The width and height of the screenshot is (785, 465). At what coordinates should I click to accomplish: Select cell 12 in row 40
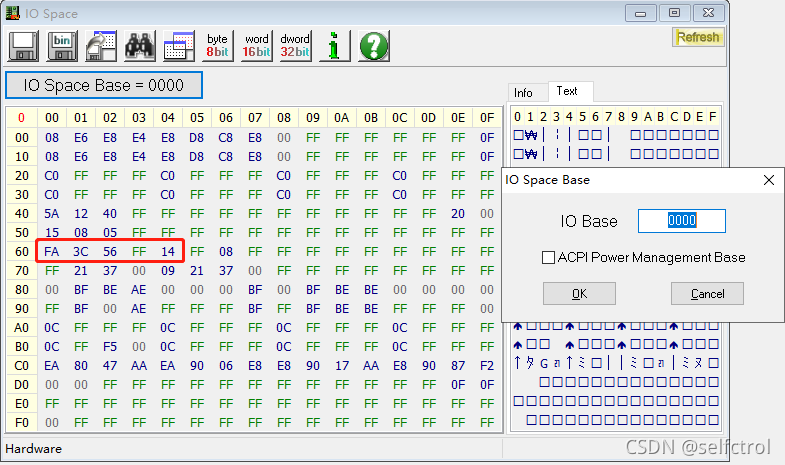pos(81,213)
